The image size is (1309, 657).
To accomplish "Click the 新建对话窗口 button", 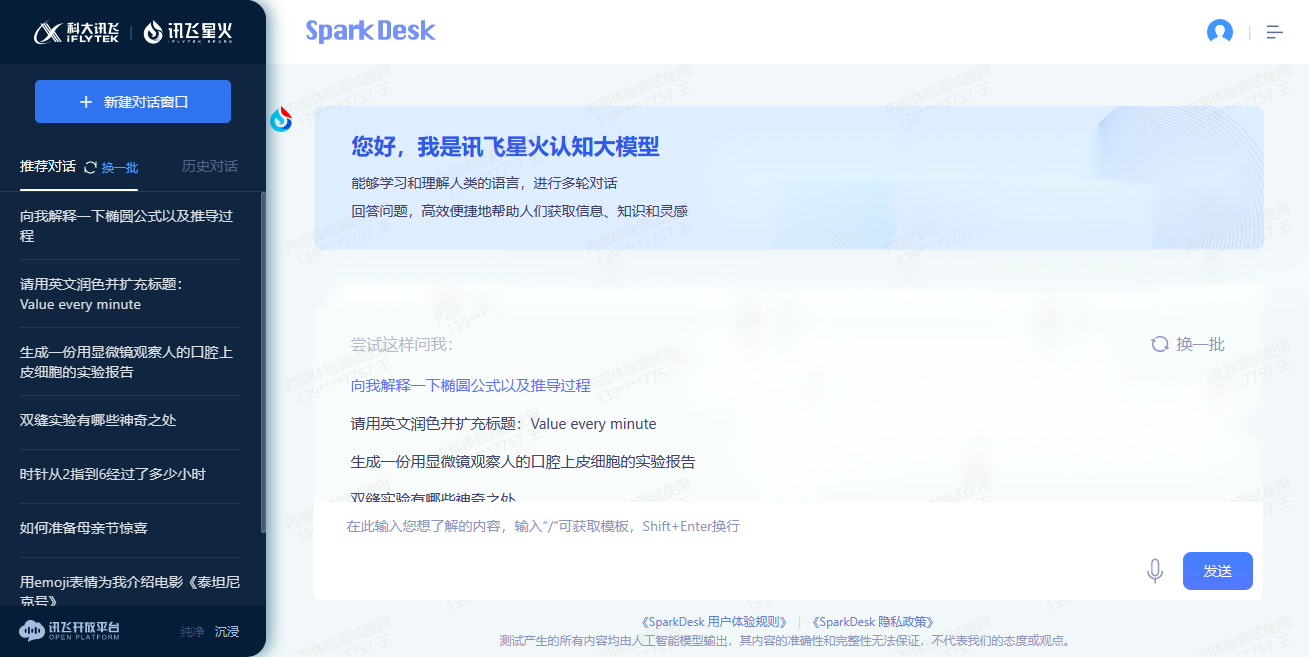I will click(x=132, y=101).
